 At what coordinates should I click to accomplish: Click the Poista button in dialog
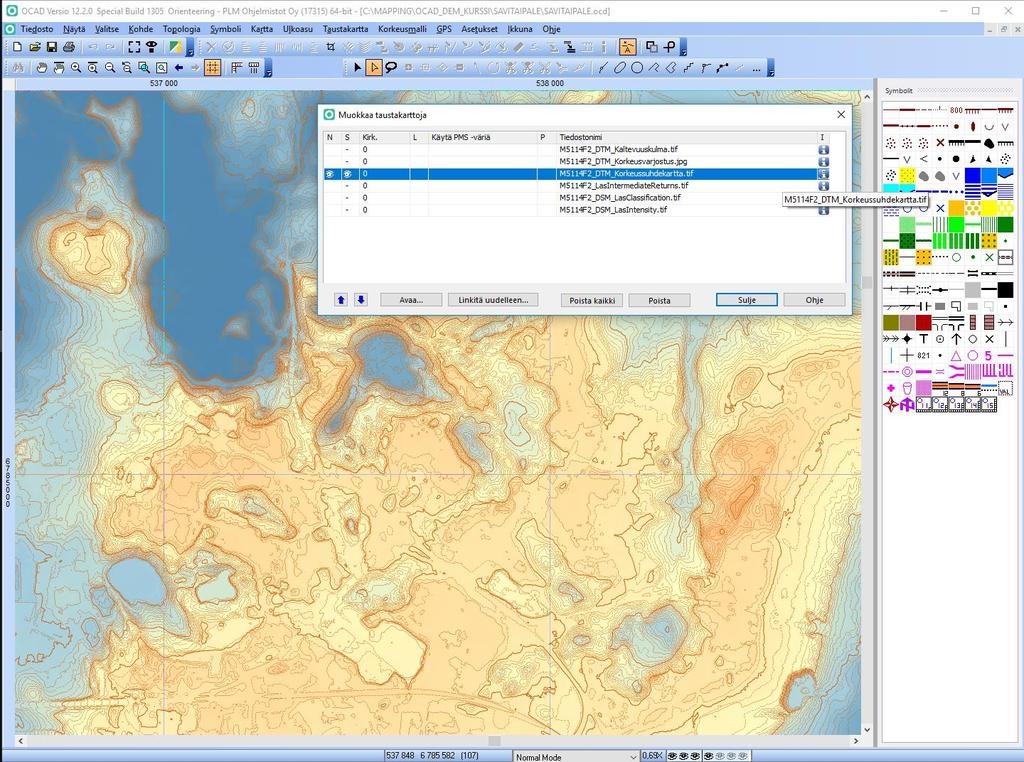pos(660,300)
